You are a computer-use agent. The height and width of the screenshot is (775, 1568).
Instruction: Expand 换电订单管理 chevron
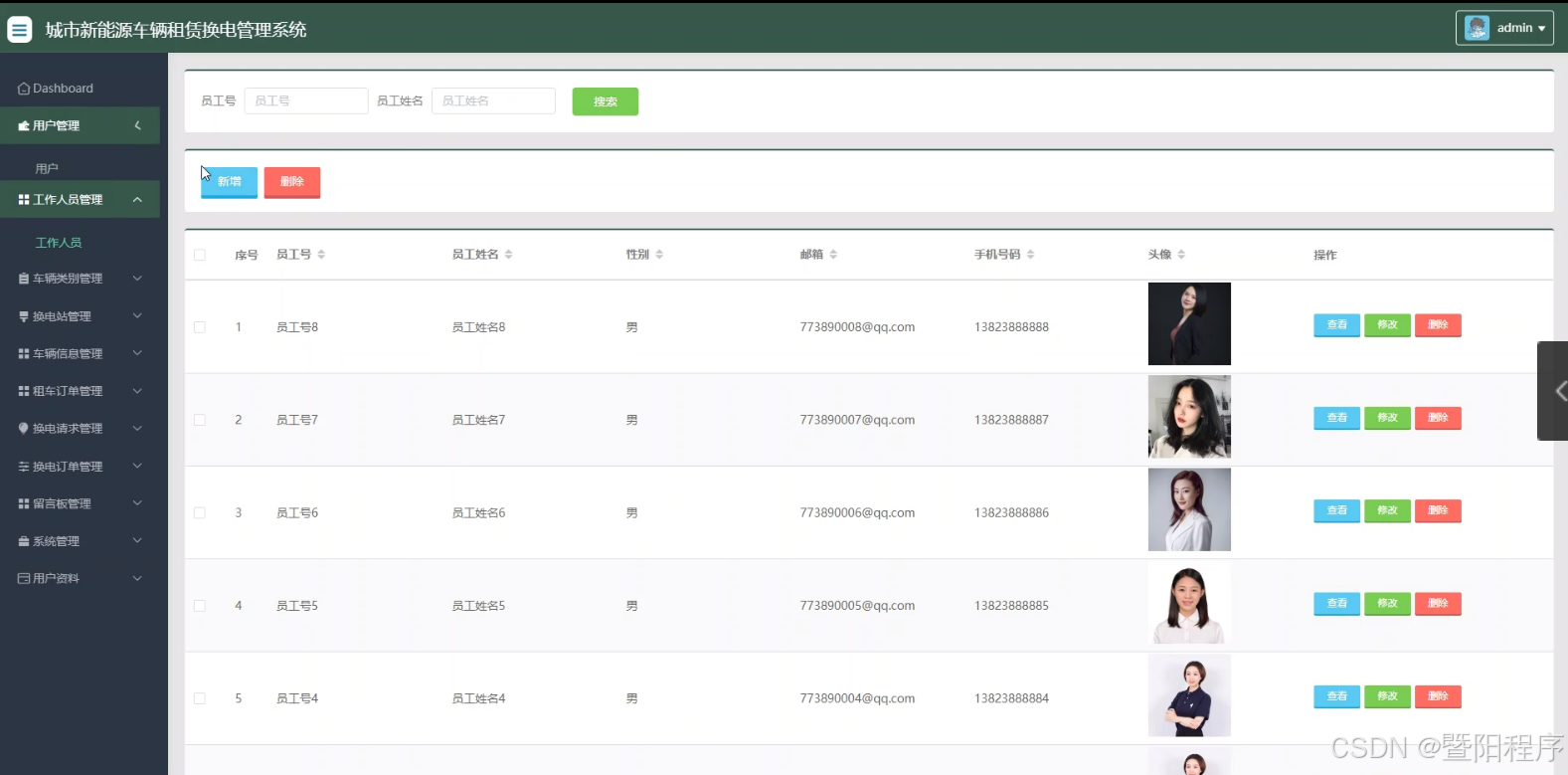[x=137, y=467]
